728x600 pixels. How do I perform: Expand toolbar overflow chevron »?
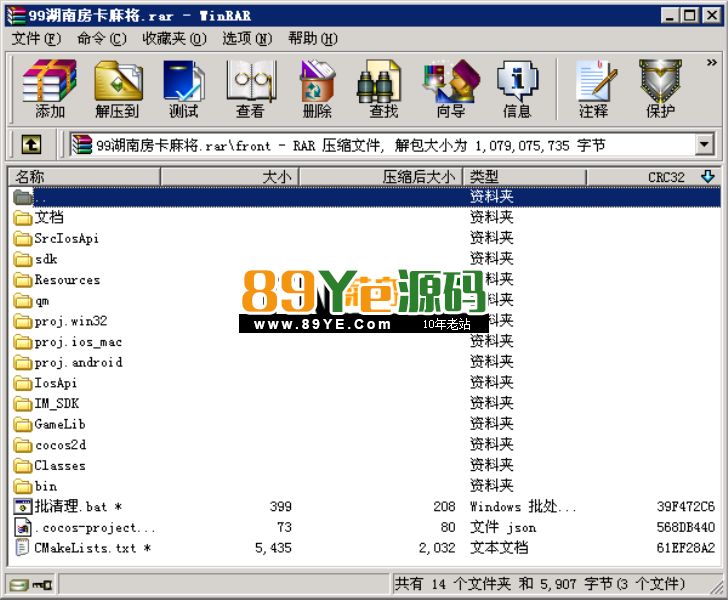tap(711, 62)
